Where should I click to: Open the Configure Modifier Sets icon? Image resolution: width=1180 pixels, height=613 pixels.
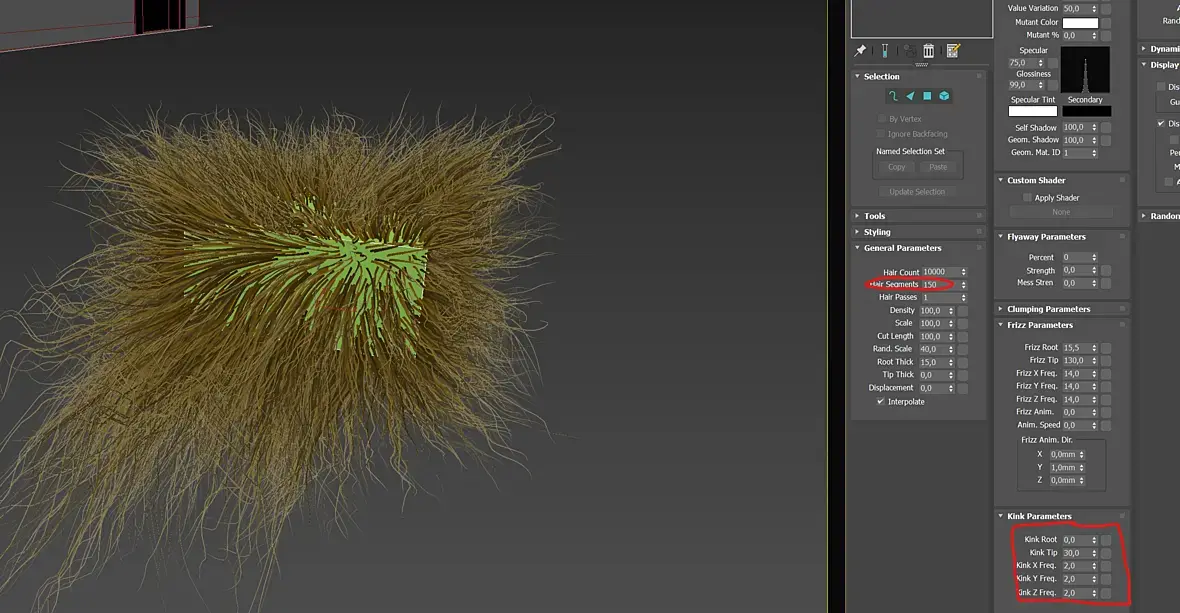[x=953, y=50]
